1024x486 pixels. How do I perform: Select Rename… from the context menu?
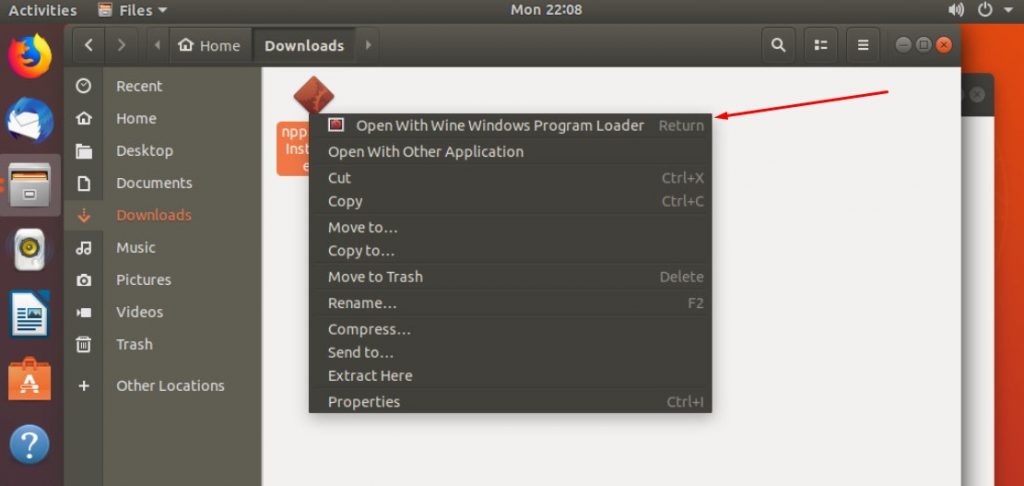click(510, 303)
